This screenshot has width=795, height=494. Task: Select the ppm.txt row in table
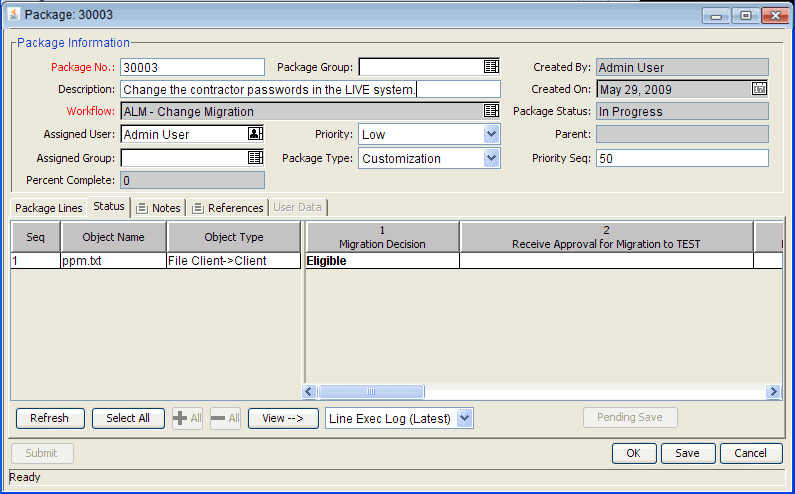pos(113,261)
